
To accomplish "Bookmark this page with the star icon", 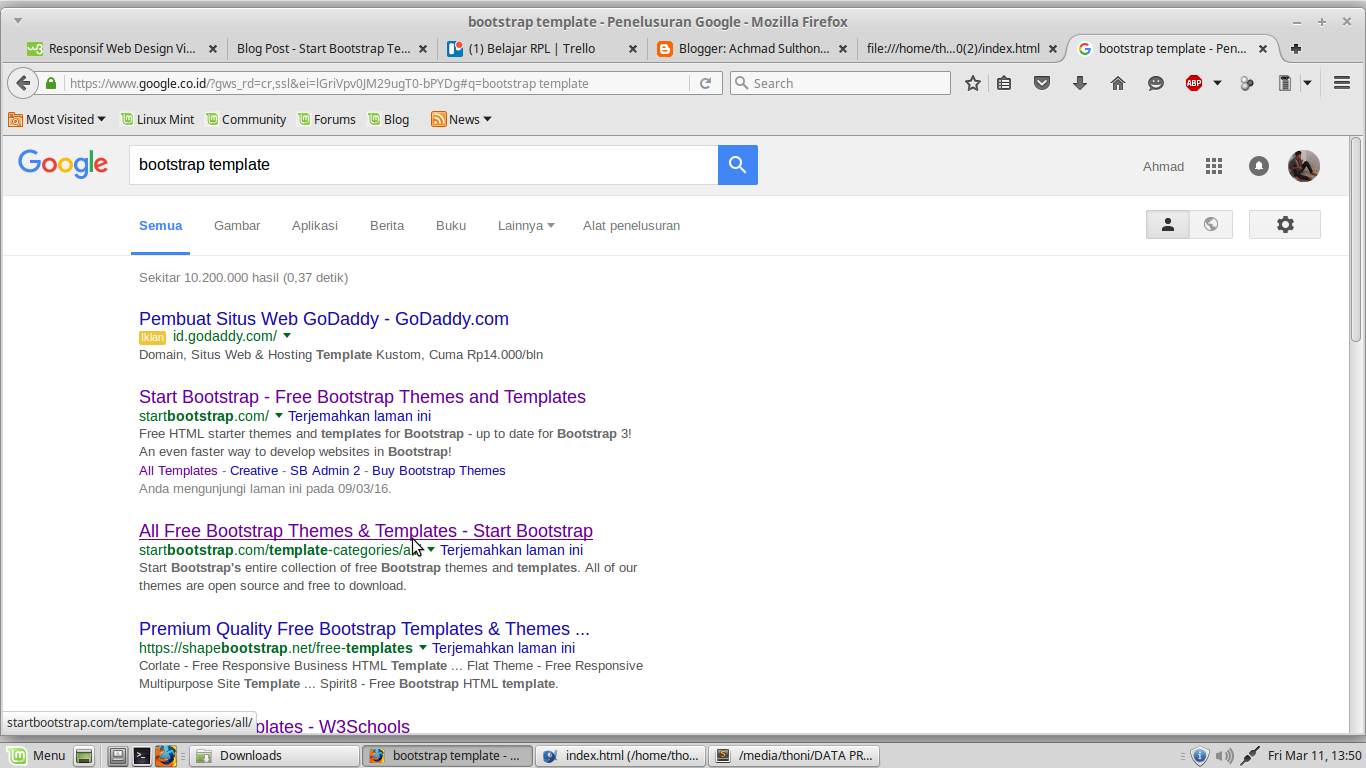I will (972, 84).
